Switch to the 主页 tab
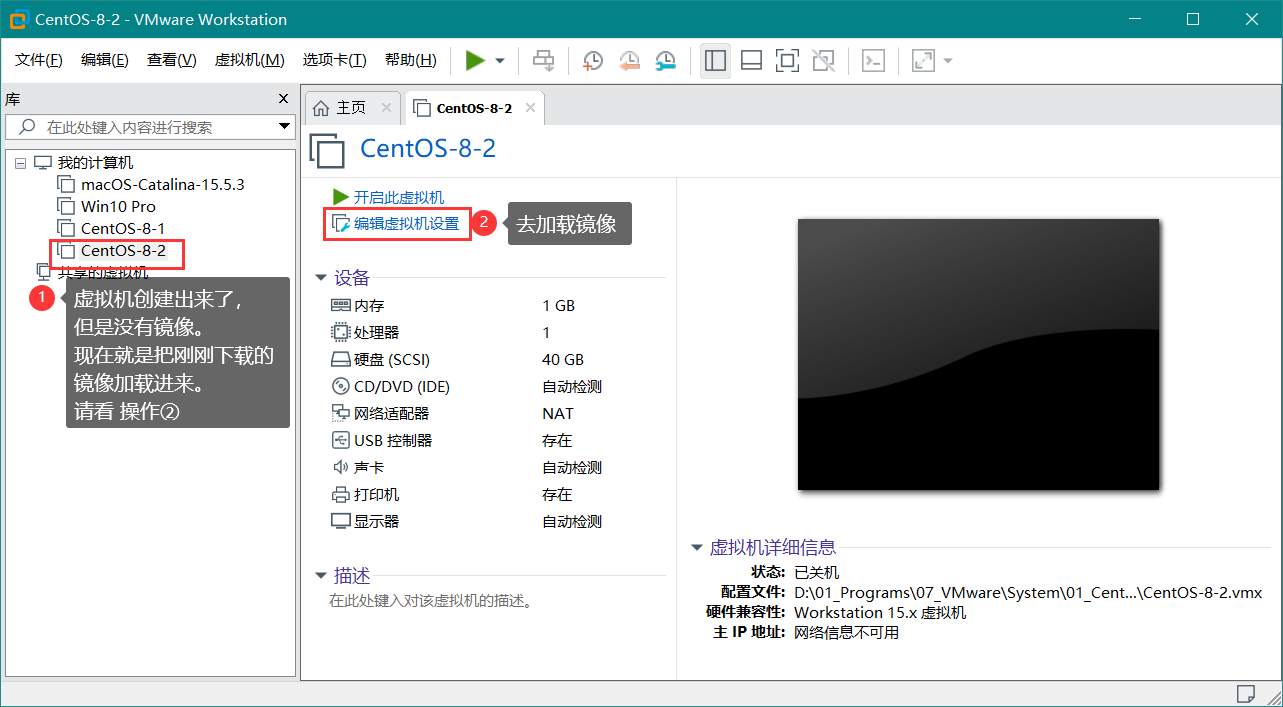Image resolution: width=1283 pixels, height=707 pixels. [x=340, y=108]
